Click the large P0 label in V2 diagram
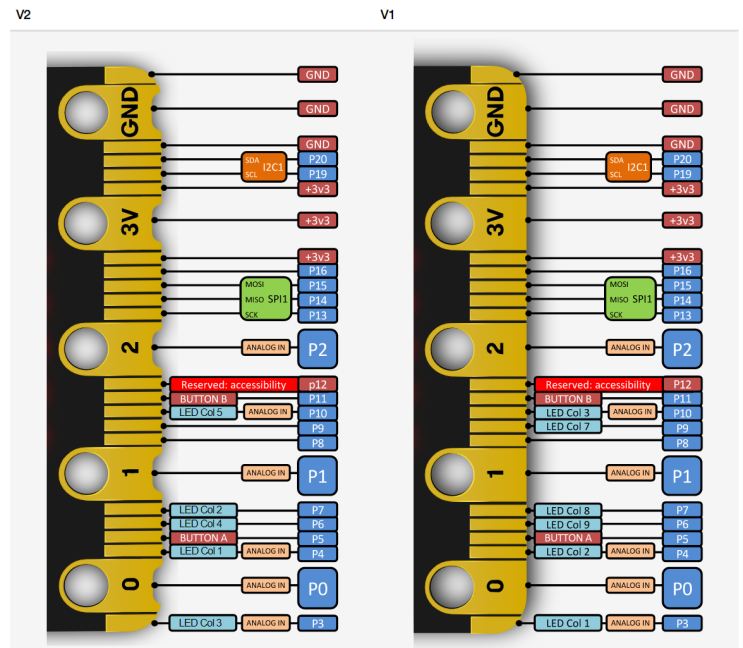743x648 pixels. [x=317, y=588]
